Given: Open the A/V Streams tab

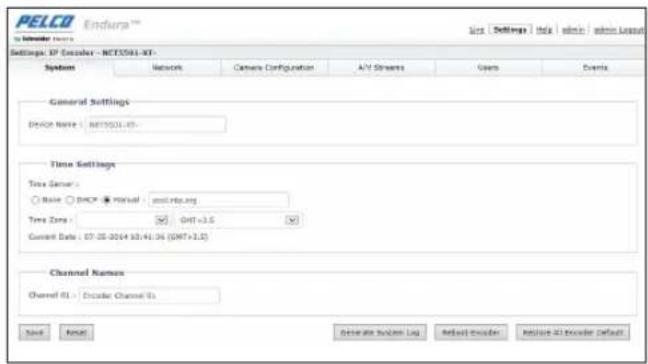Looking at the screenshot, I should click(x=381, y=68).
